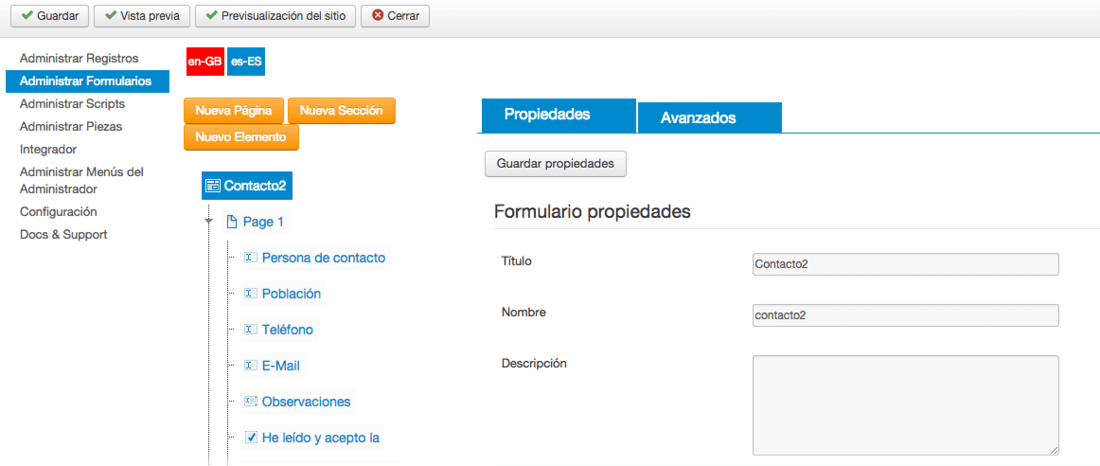Image resolution: width=1100 pixels, height=466 pixels.
Task: Select the Contacto2 root tree item
Action: click(x=246, y=186)
